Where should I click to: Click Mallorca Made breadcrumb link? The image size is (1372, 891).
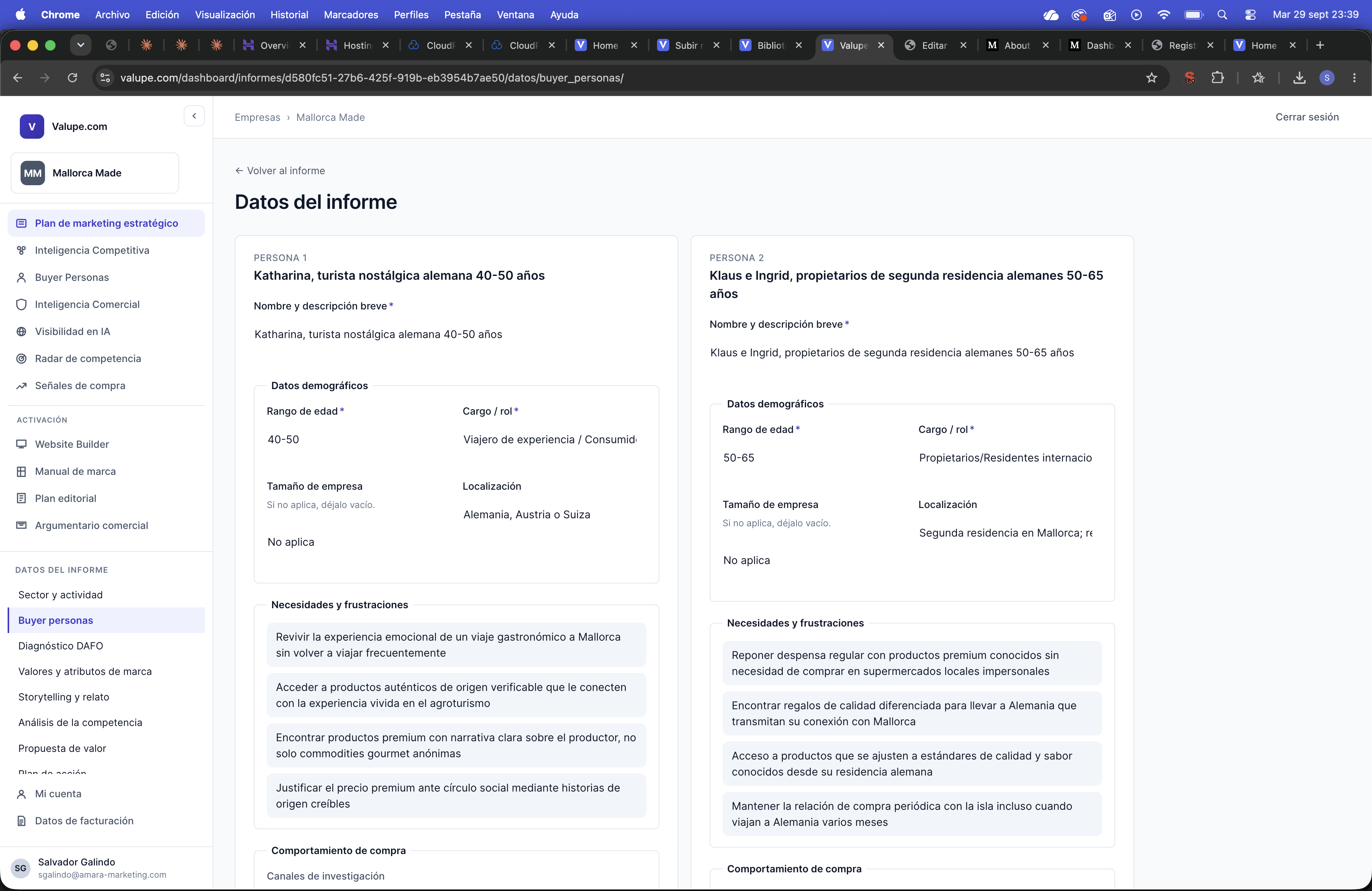tap(330, 117)
